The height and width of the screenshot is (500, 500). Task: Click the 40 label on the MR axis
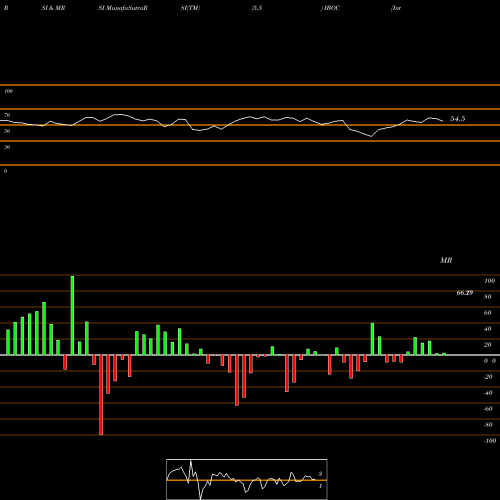click(488, 329)
